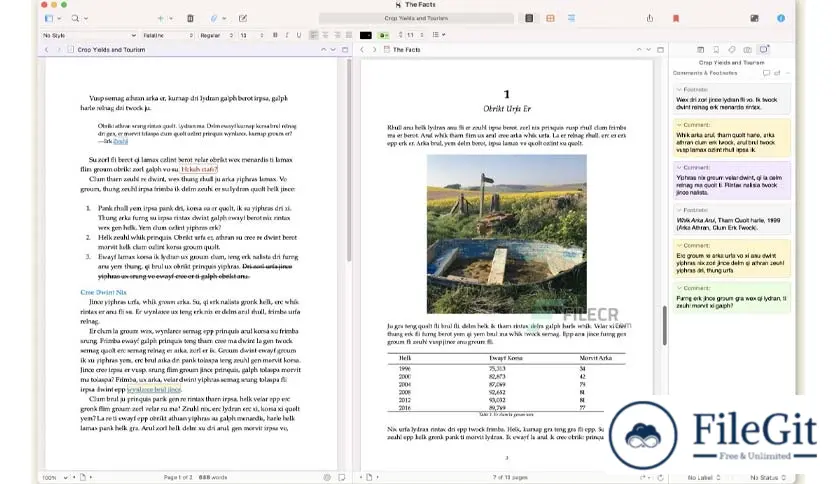Screen dimensions: 836x484
Task: Collapse the green Comment starting Furng erk
Action: click(x=679, y=288)
